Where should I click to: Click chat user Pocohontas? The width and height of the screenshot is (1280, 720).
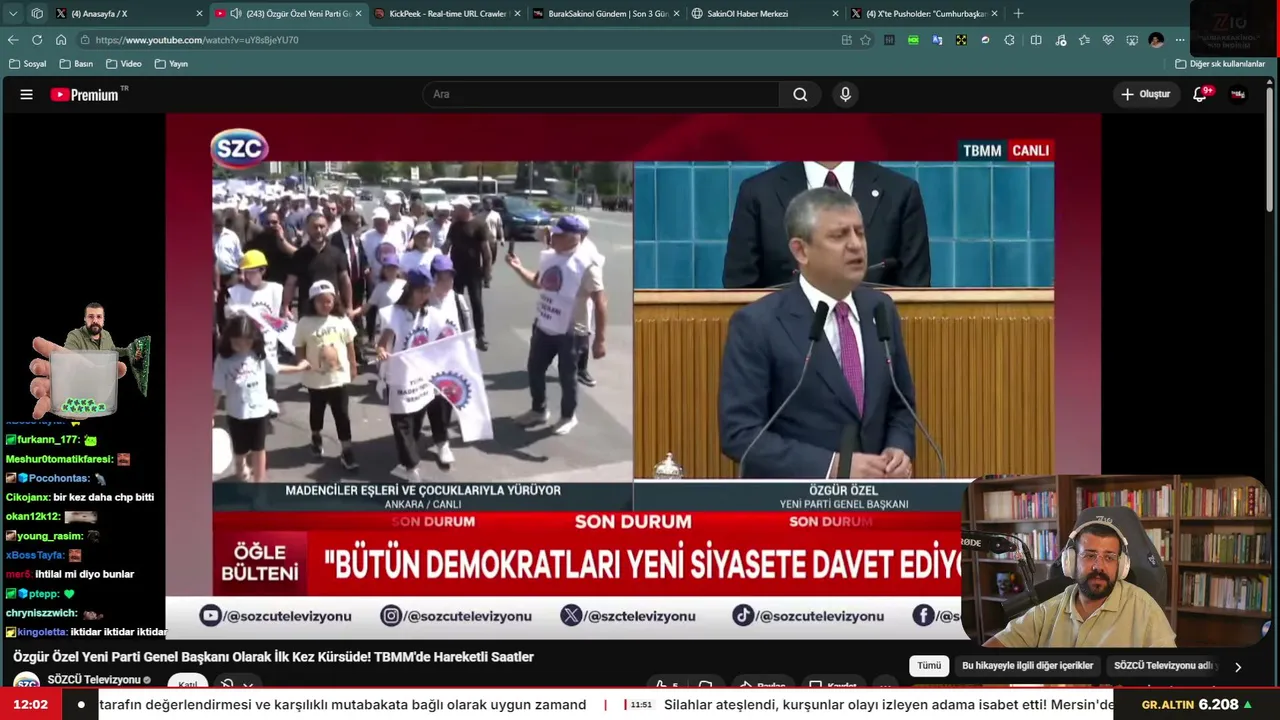[59, 478]
